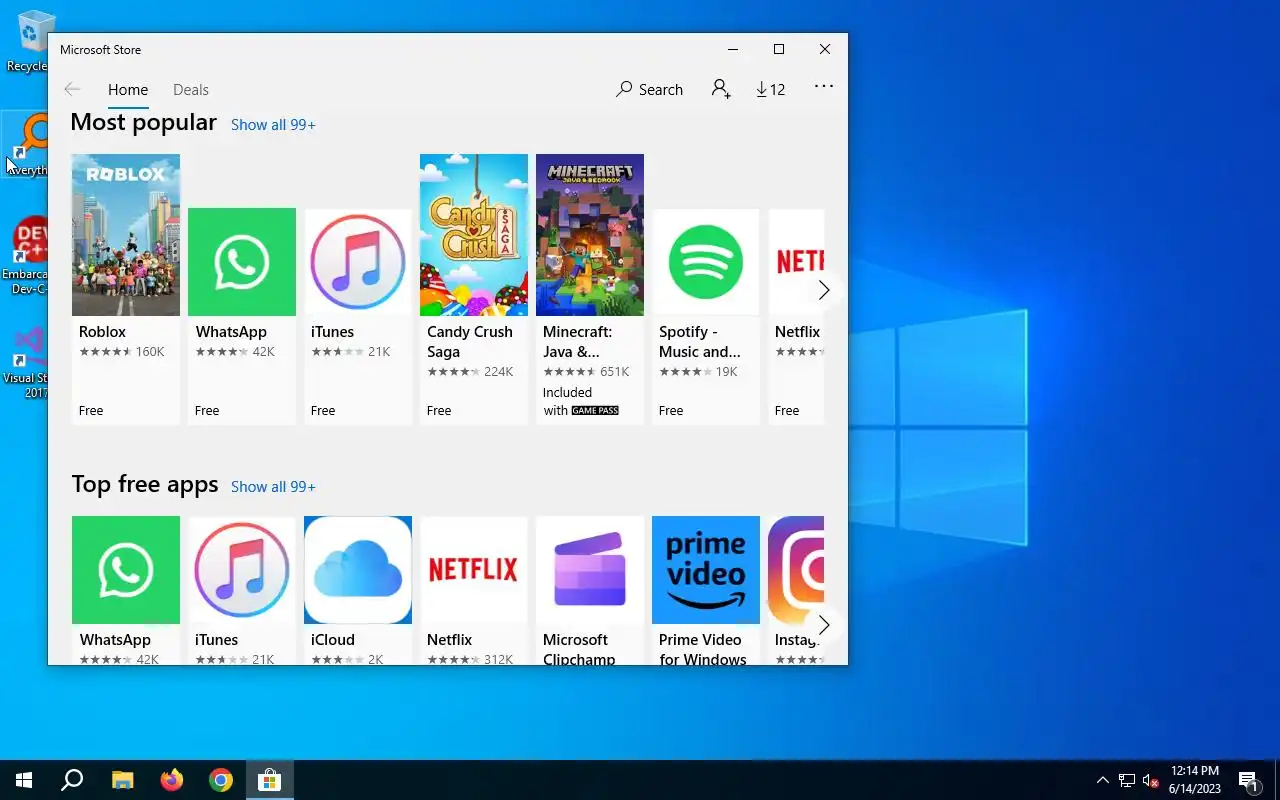Click the 'Most popular' heading
The height and width of the screenshot is (800, 1280).
pos(143,122)
